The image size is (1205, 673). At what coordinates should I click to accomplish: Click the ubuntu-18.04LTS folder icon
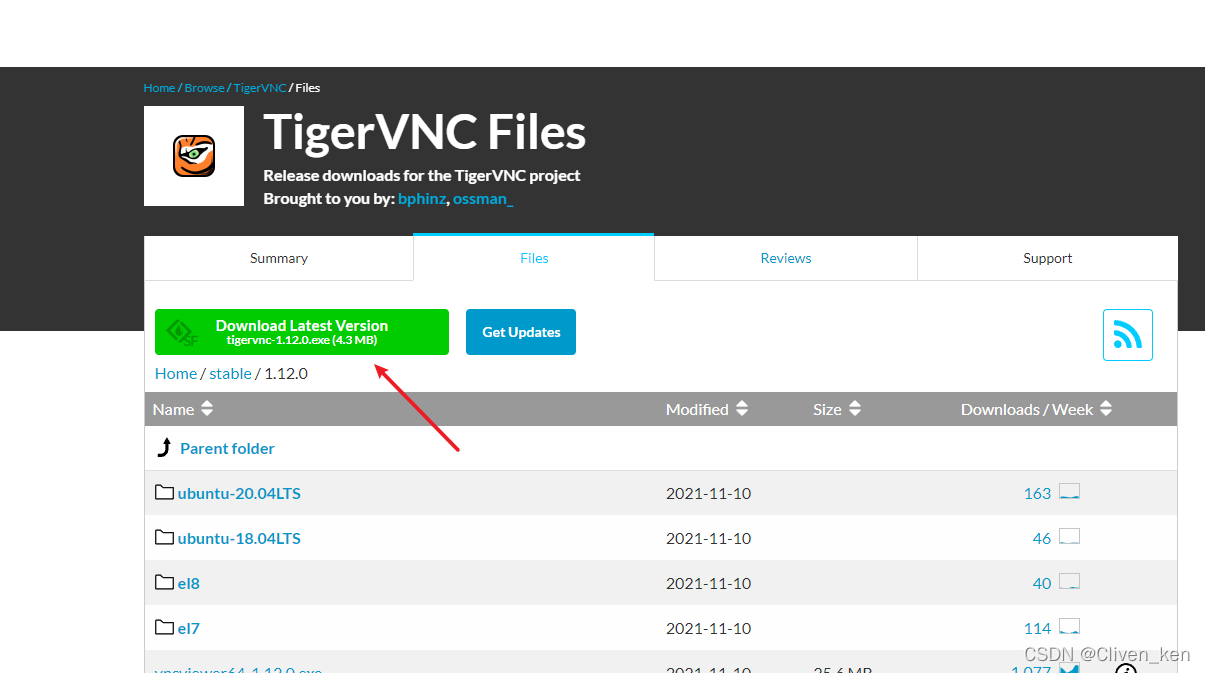click(x=165, y=537)
